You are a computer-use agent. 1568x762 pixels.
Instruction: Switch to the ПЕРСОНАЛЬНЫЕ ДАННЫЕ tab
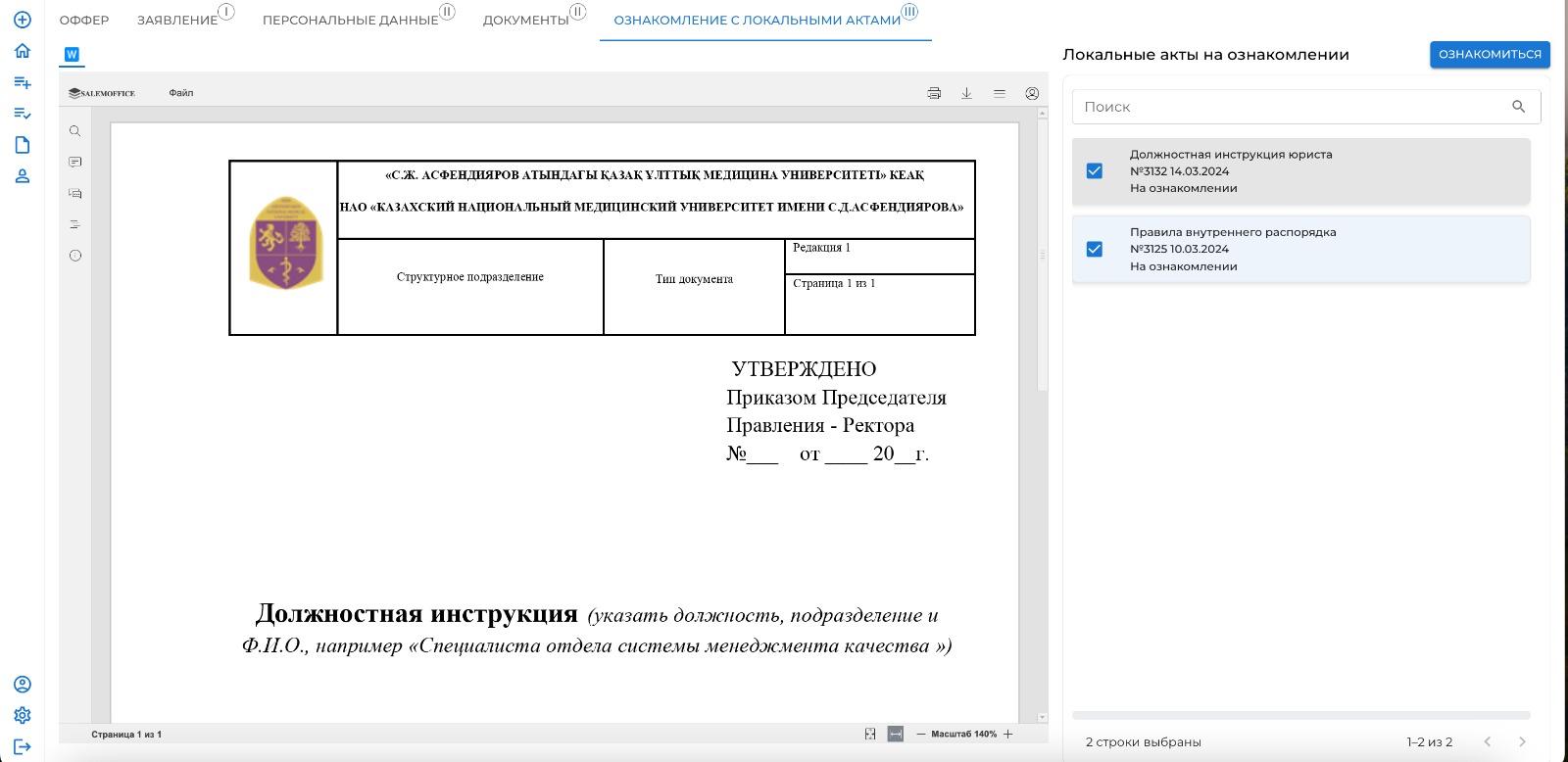click(350, 21)
